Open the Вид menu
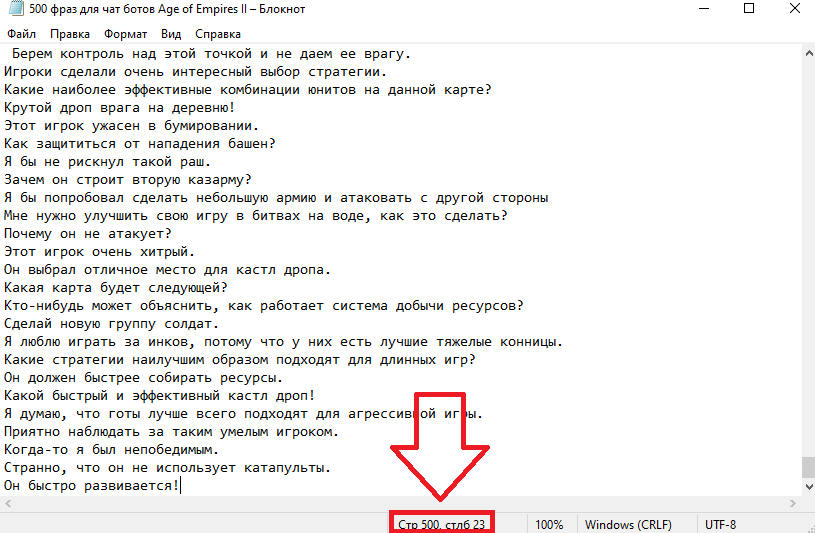This screenshot has height=533, width=815. 172,33
